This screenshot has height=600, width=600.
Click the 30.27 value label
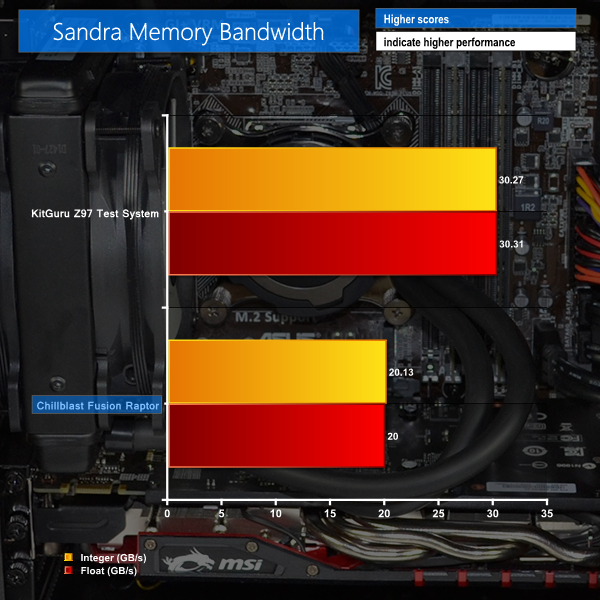[511, 180]
